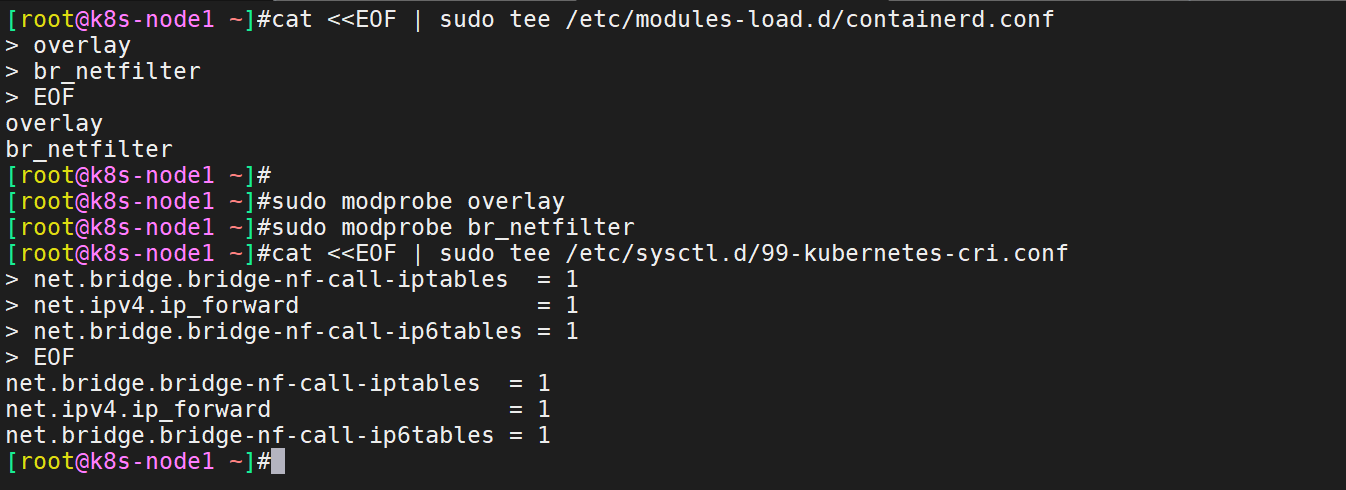1346x490 pixels.
Task: Click the first '> EOF' terminator line
Action: pos(40,97)
